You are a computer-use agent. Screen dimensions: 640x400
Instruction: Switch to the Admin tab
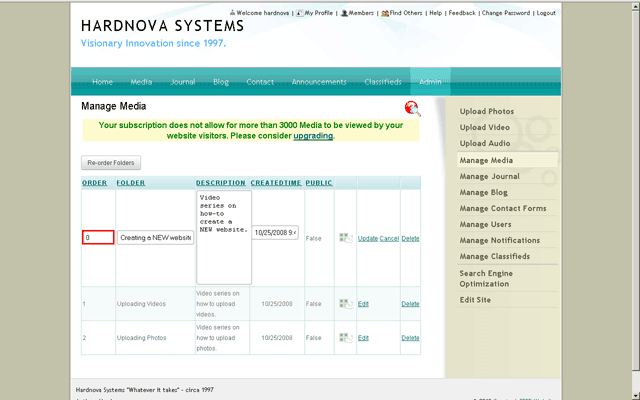pyautogui.click(x=430, y=82)
